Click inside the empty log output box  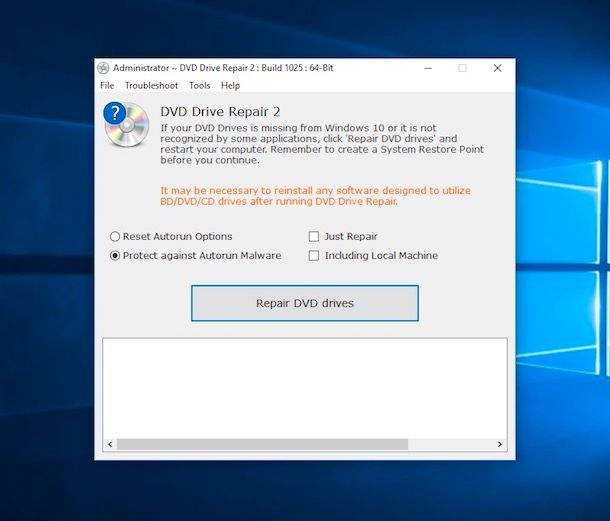click(x=305, y=388)
